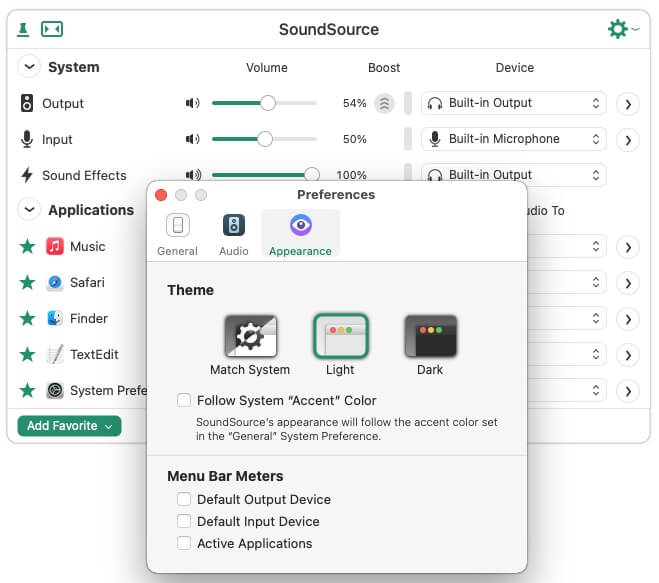Expand TextEdit row details arrow
Image resolution: width=659 pixels, height=583 pixels.
pyautogui.click(x=627, y=355)
